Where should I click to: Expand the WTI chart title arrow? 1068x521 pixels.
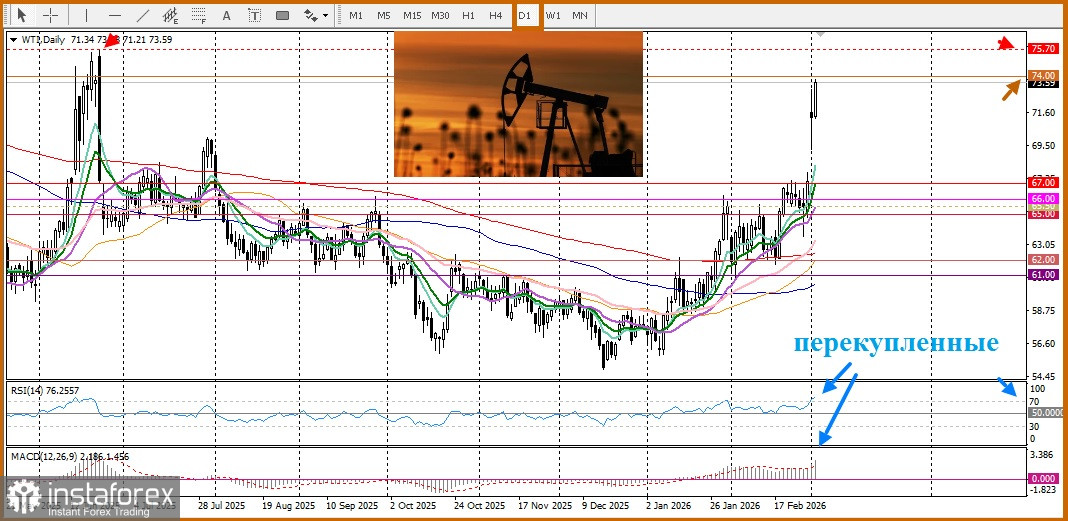12,39
